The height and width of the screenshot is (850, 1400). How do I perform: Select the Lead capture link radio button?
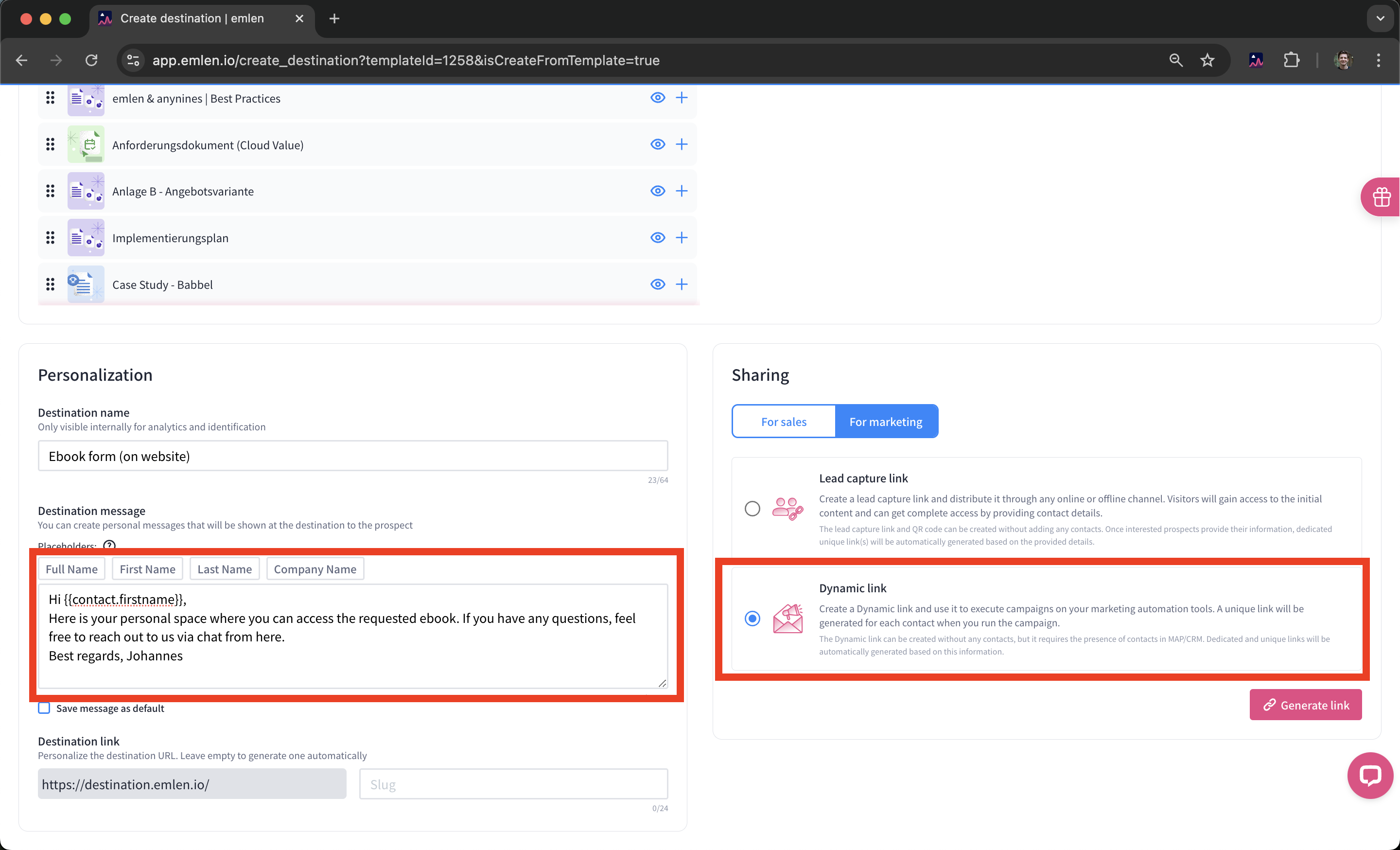tap(752, 508)
